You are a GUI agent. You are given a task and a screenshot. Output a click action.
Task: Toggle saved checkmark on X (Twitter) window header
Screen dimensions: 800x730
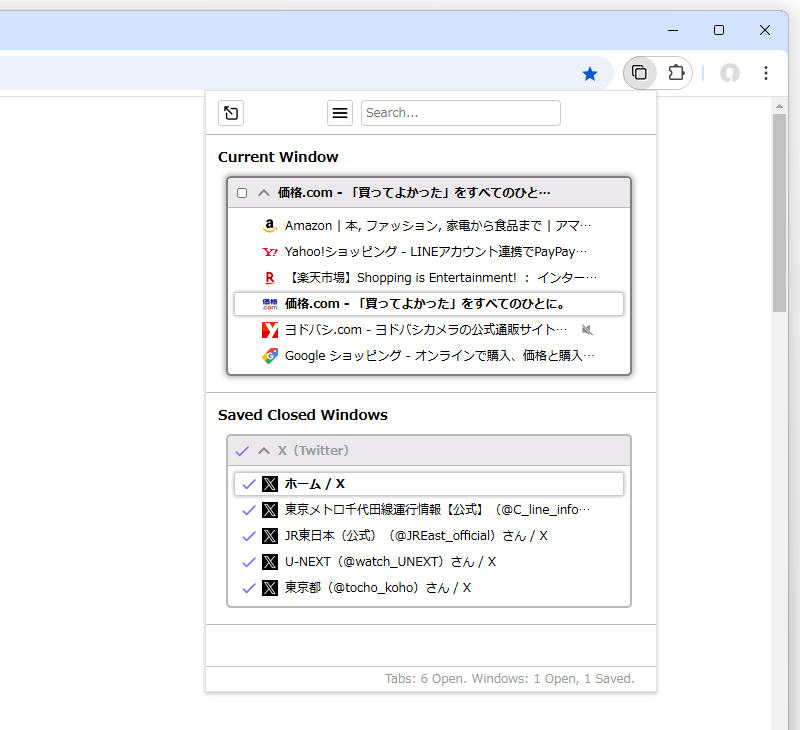coord(242,451)
